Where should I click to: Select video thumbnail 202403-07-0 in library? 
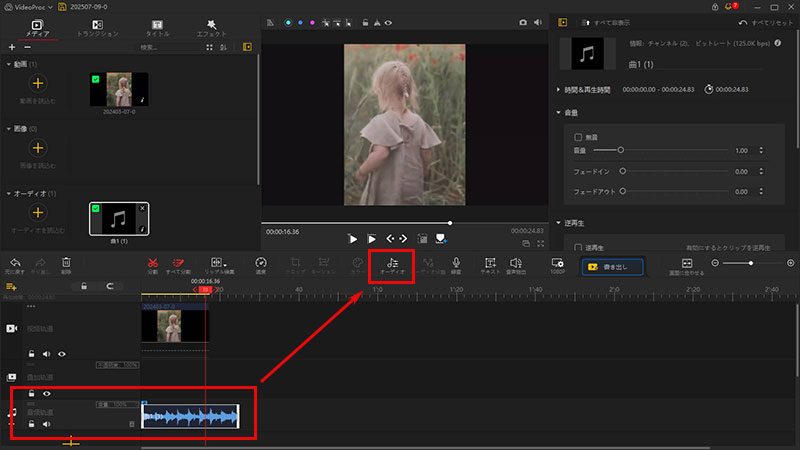[x=119, y=89]
